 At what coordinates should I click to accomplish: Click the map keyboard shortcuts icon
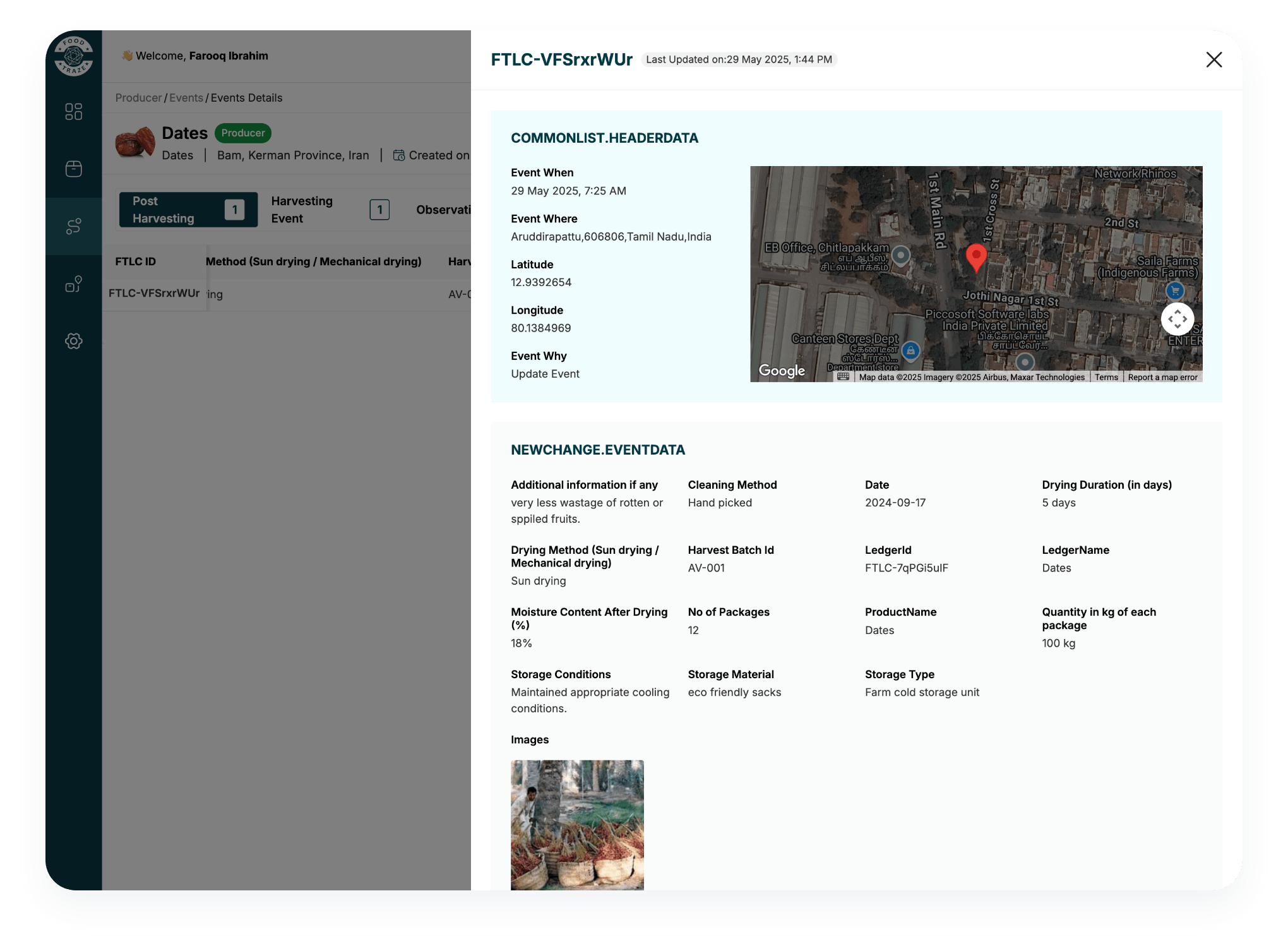point(843,376)
